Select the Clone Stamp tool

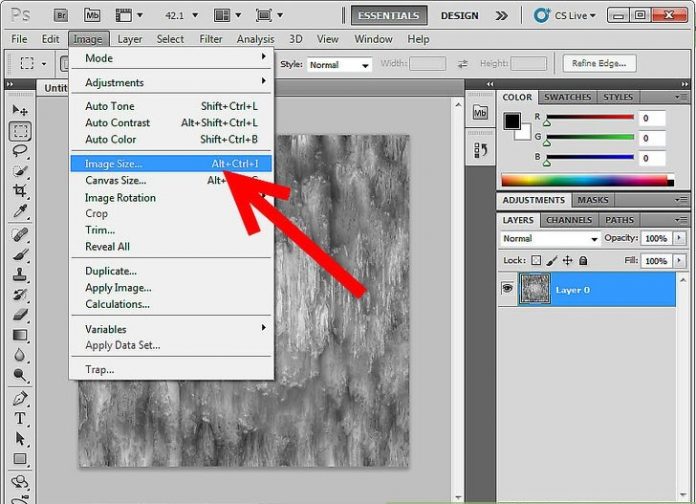click(x=20, y=275)
